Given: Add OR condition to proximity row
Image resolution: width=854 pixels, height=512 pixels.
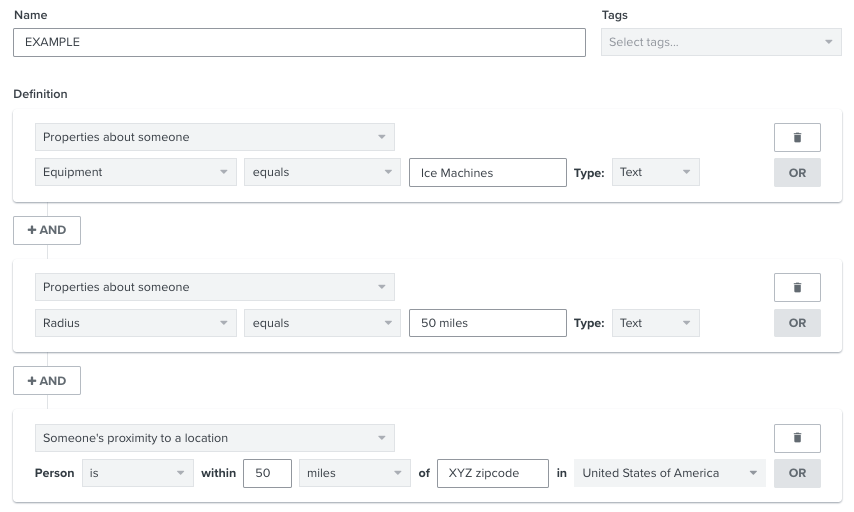Looking at the screenshot, I should tap(797, 473).
